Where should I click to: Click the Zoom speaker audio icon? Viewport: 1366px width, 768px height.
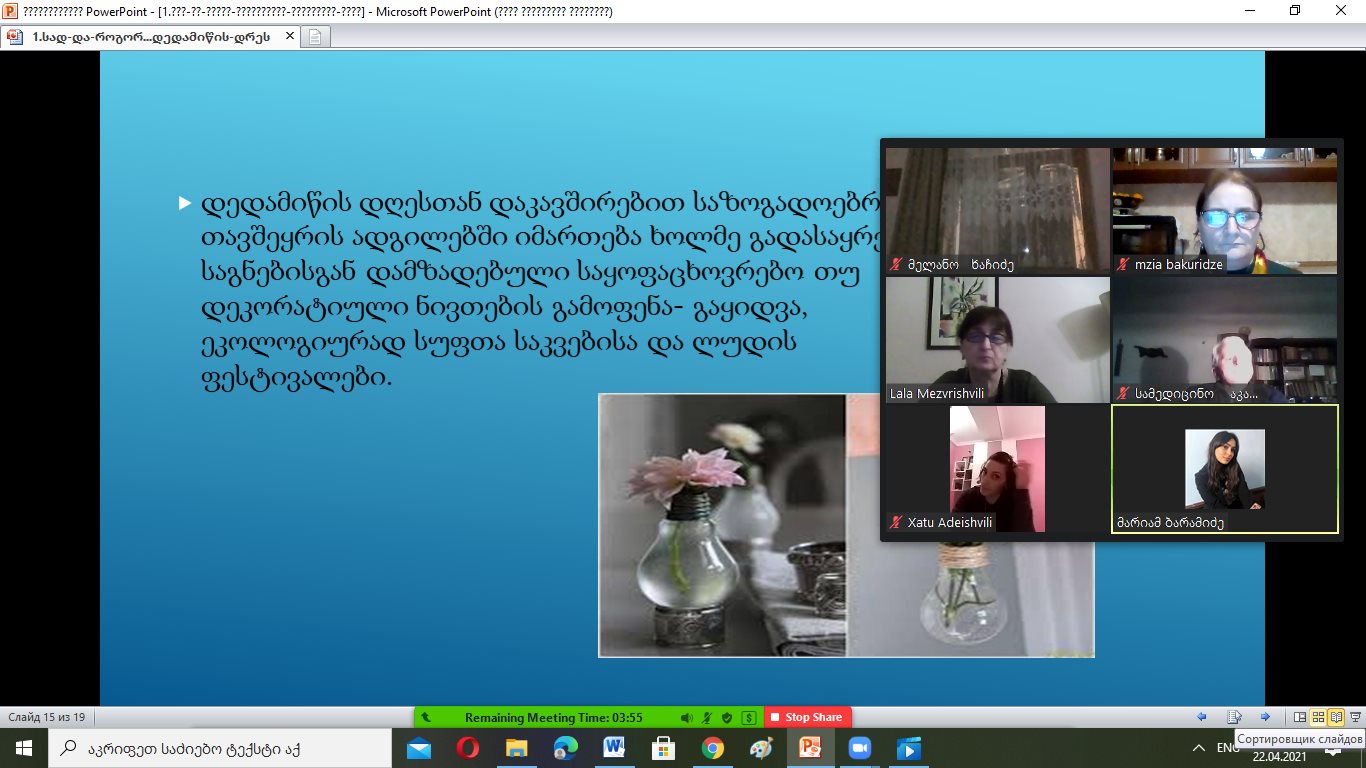pyautogui.click(x=687, y=717)
